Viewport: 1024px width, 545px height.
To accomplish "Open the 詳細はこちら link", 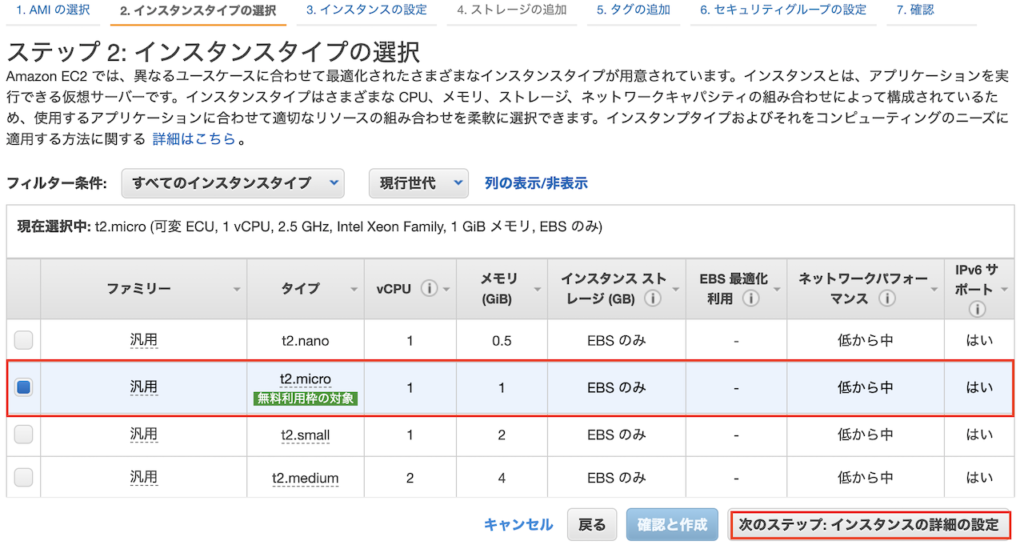I will (x=195, y=139).
